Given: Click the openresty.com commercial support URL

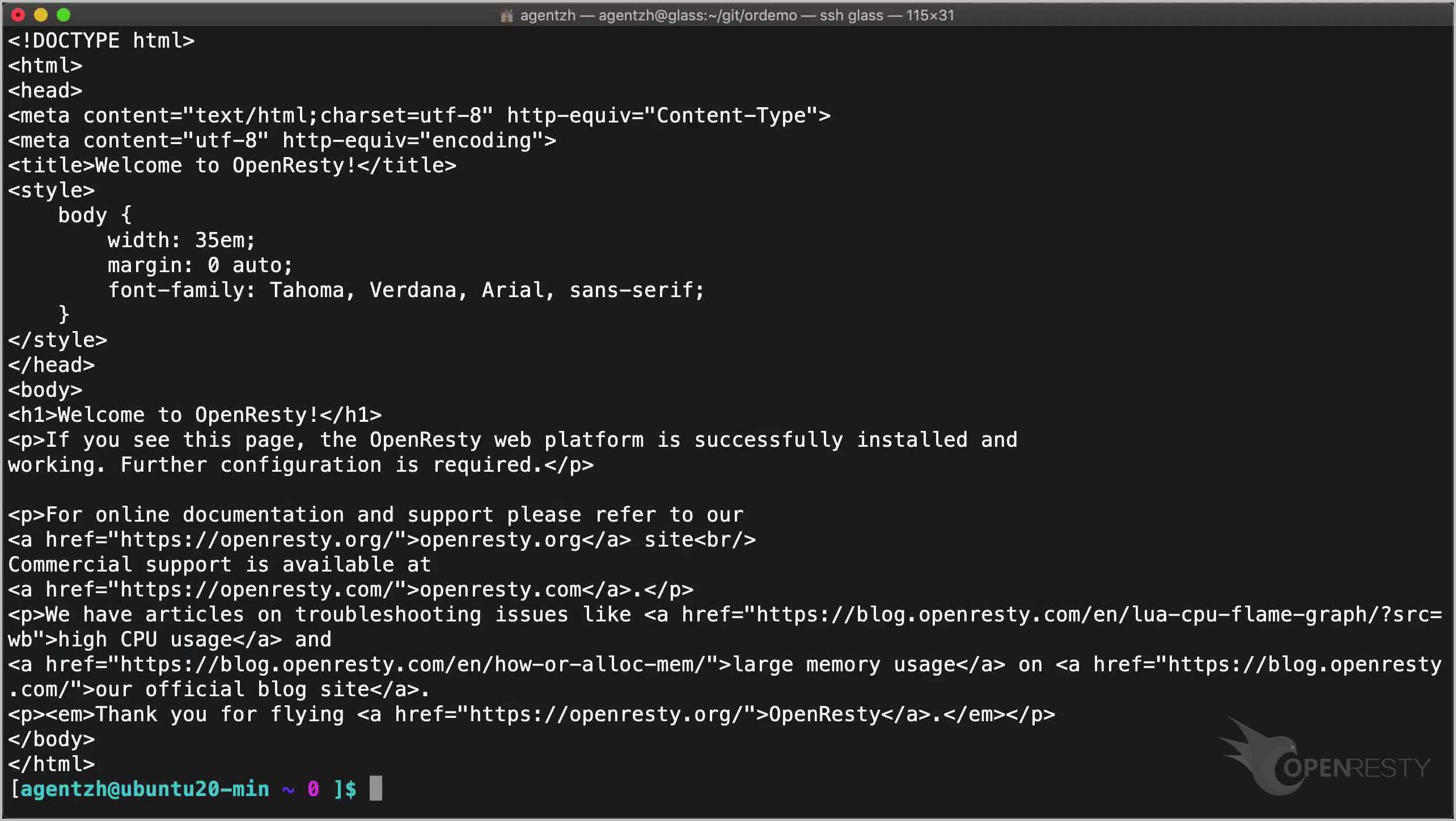Looking at the screenshot, I should click(x=256, y=590).
